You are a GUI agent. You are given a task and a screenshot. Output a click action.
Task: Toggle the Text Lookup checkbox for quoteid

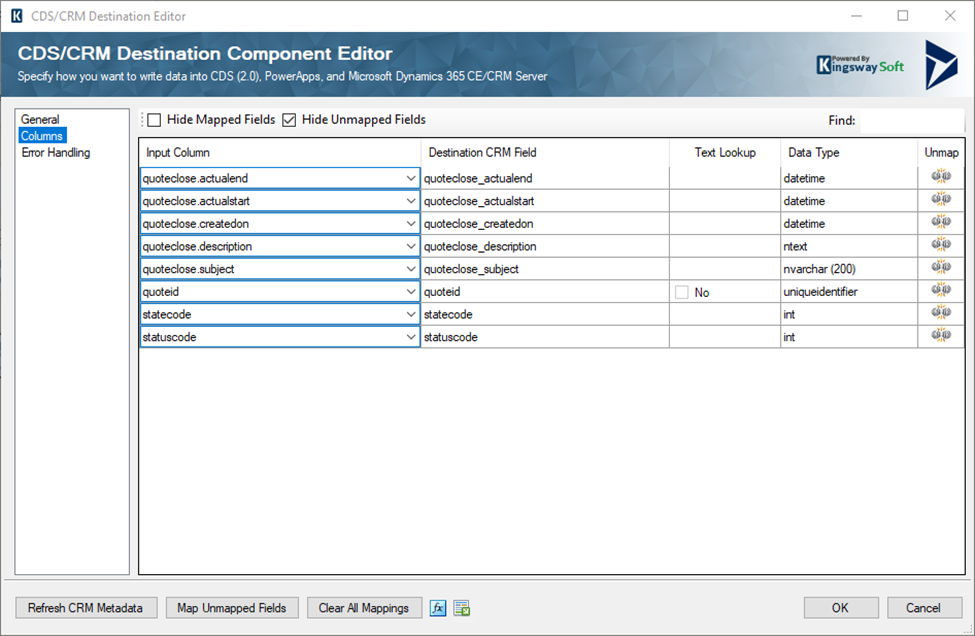[x=682, y=292]
